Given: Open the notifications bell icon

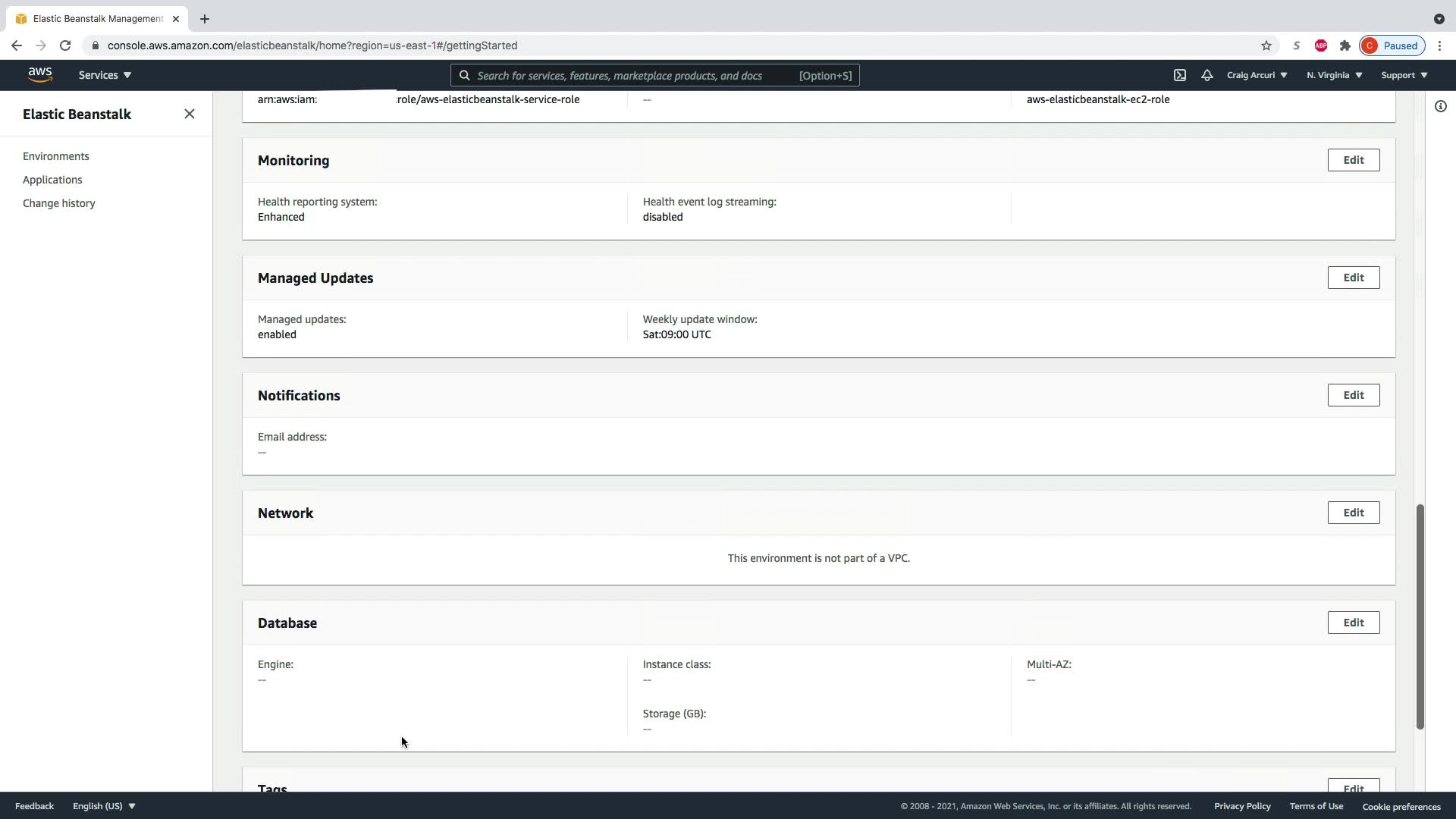Looking at the screenshot, I should coord(1207,75).
